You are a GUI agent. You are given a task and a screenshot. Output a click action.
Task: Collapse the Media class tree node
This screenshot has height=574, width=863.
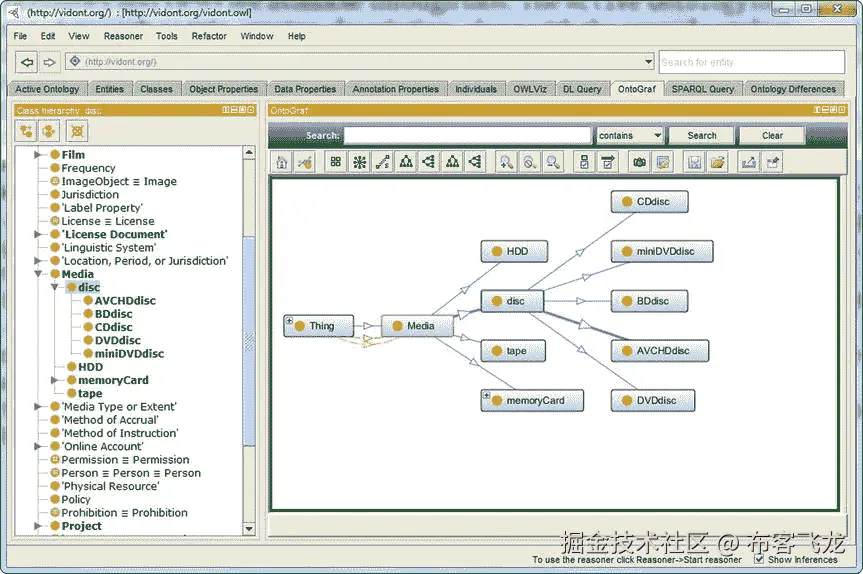[37, 274]
